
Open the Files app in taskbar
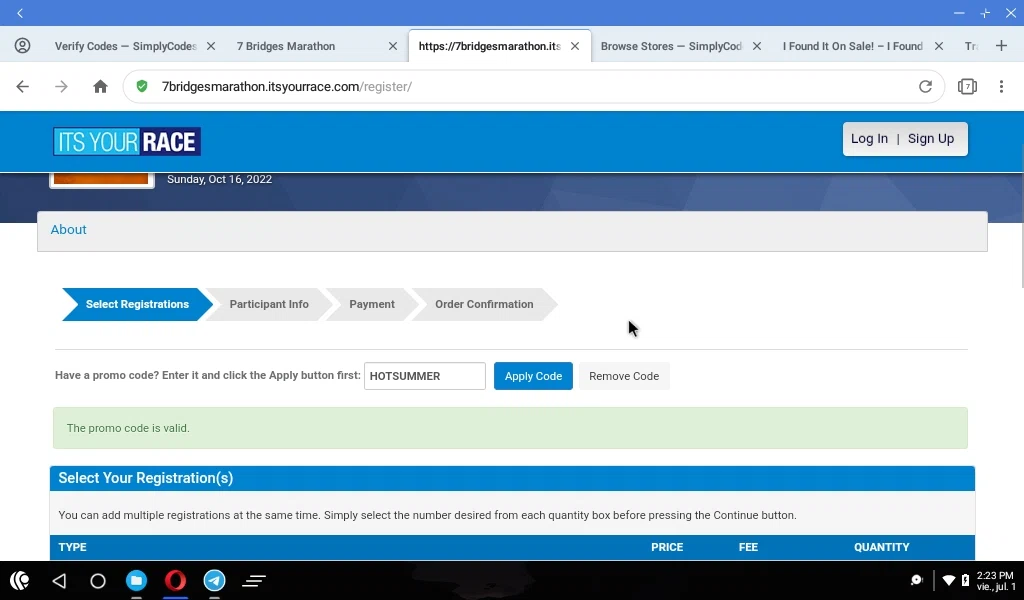(136, 580)
